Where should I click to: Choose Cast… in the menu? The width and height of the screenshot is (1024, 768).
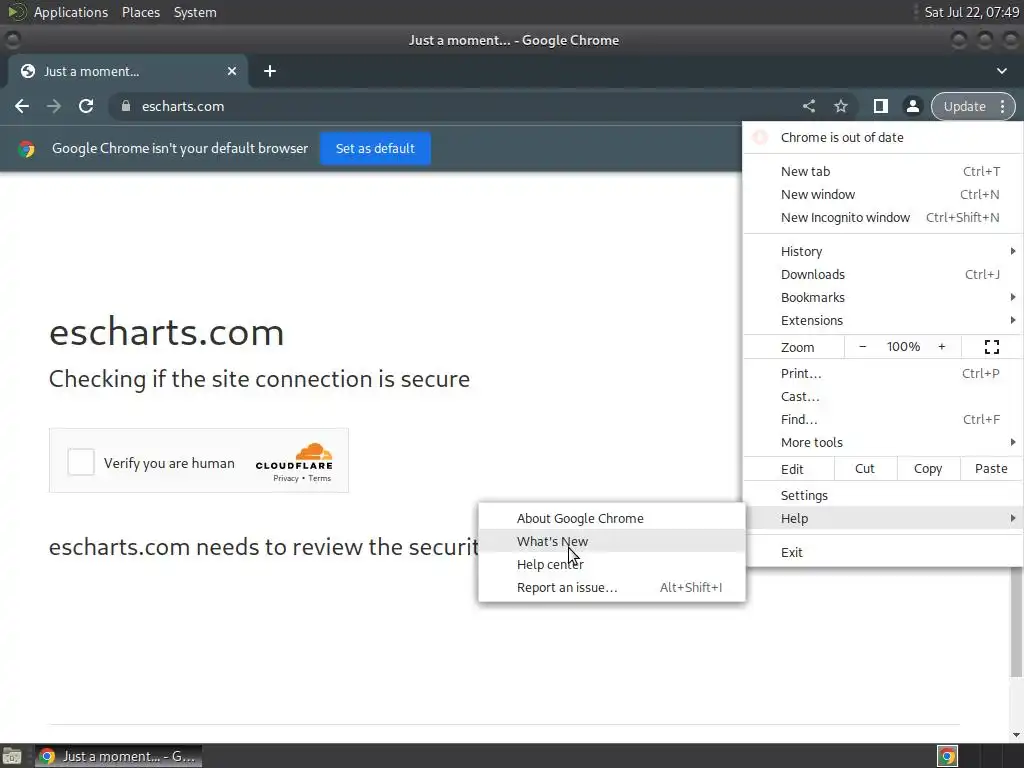pos(883,396)
